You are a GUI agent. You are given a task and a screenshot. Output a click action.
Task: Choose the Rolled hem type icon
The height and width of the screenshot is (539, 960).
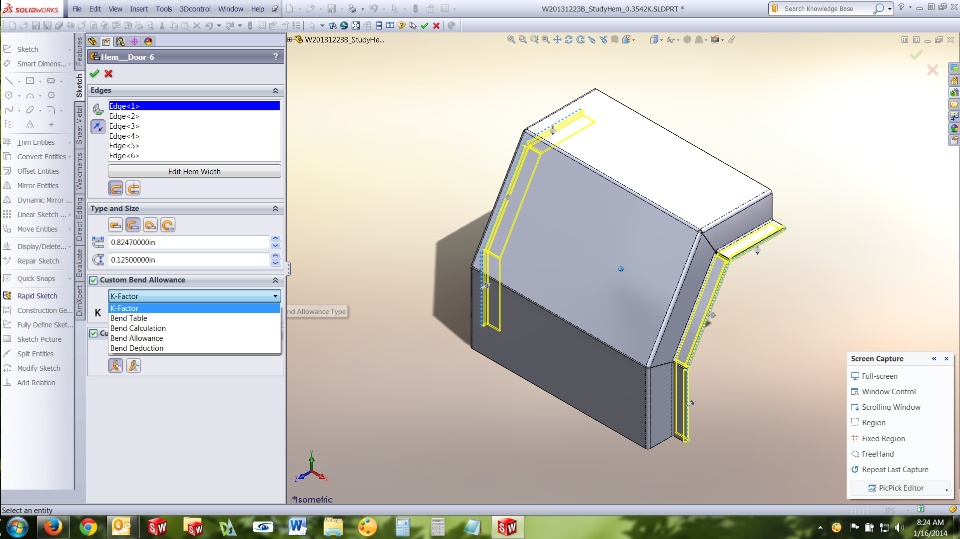[168, 225]
